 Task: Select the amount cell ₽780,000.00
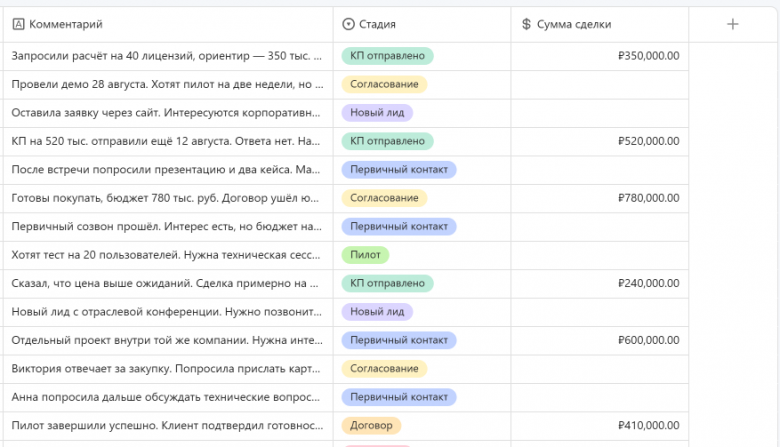599,198
